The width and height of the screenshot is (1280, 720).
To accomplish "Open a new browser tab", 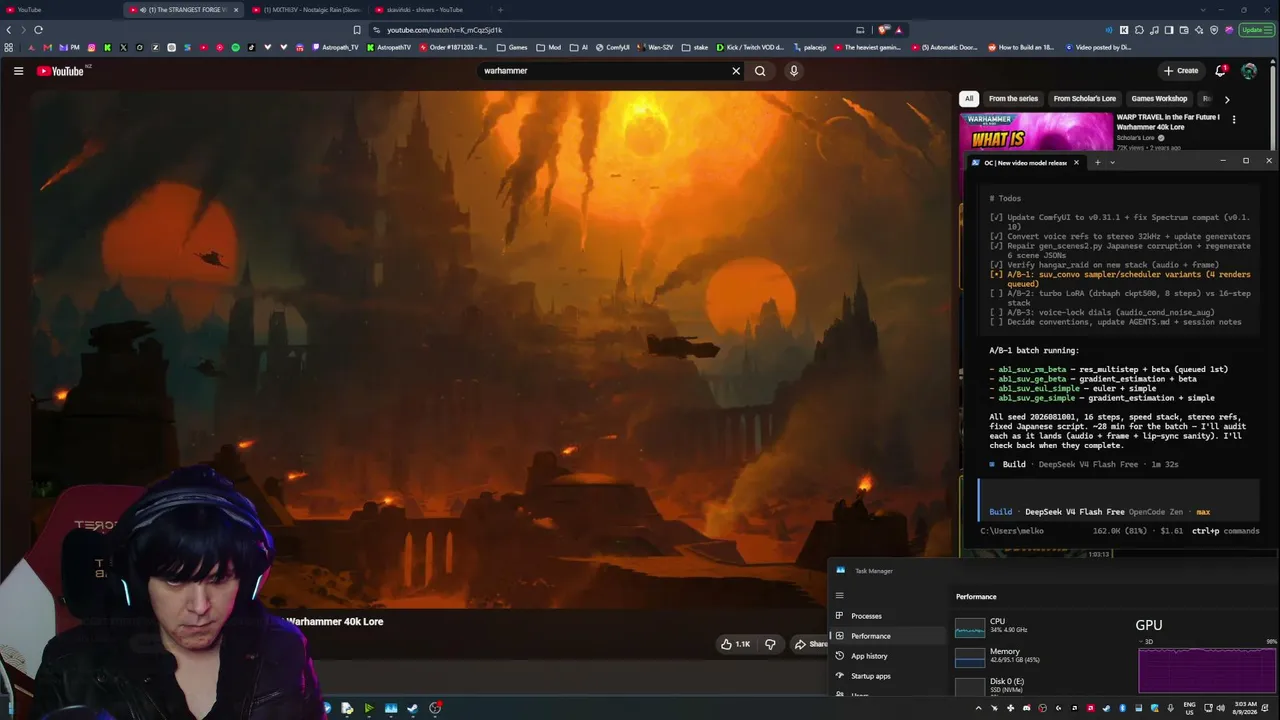I will [x=500, y=10].
